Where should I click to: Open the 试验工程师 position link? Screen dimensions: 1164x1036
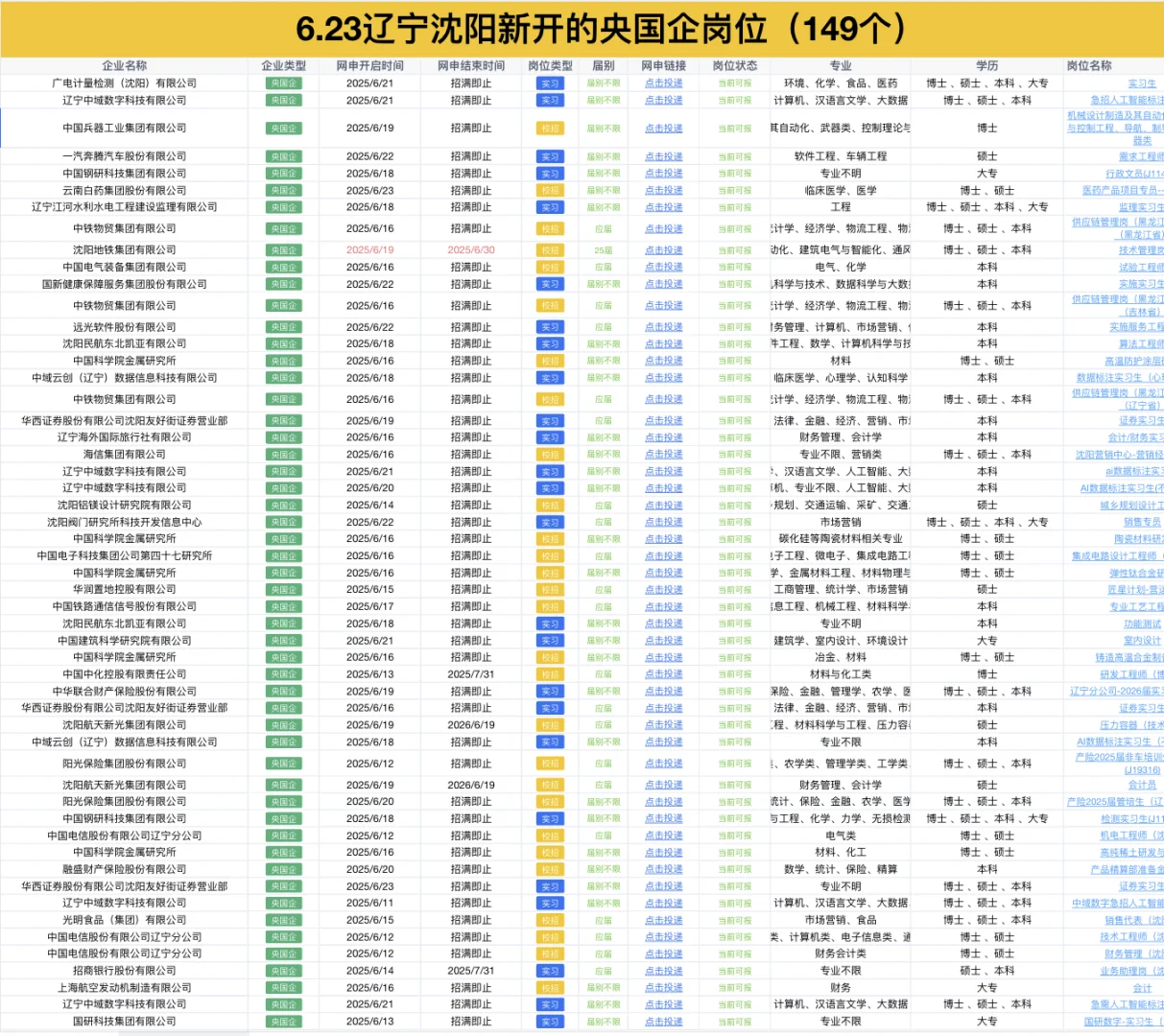[x=1140, y=268]
